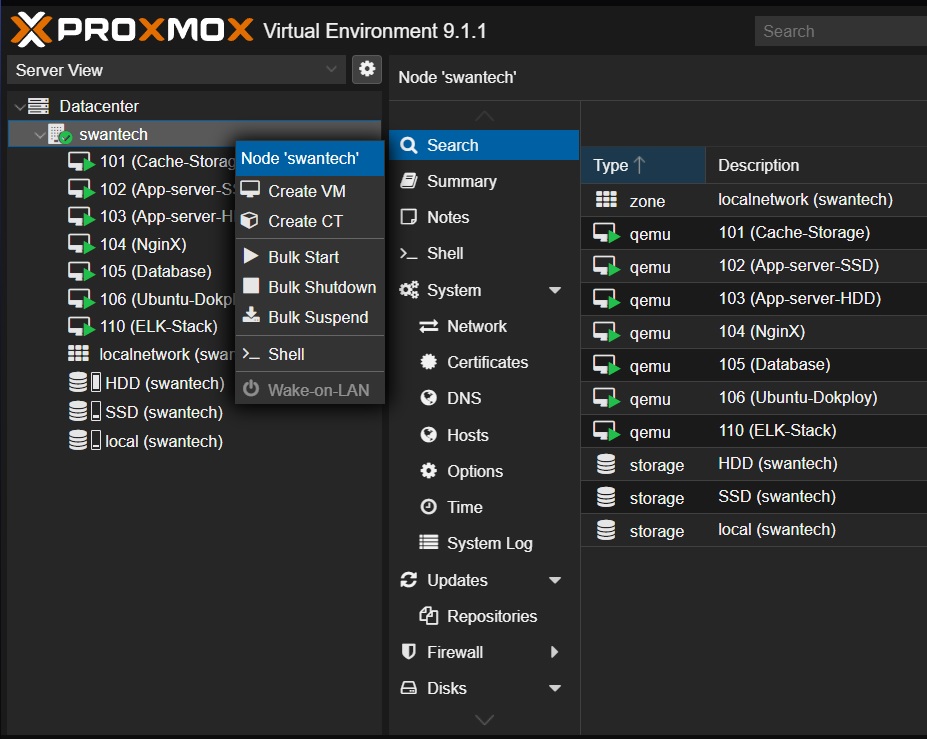Click VM icon for 105 (Database) in tree
927x739 pixels.
coord(81,271)
